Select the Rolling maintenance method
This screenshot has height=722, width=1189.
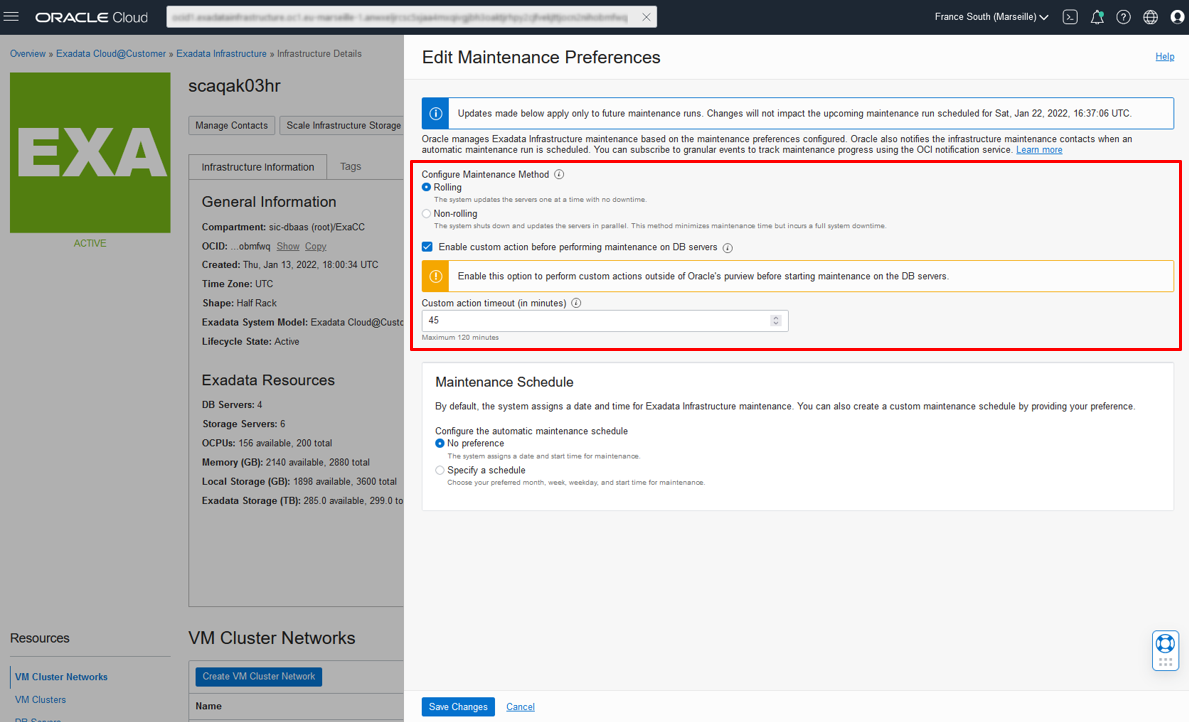426,187
